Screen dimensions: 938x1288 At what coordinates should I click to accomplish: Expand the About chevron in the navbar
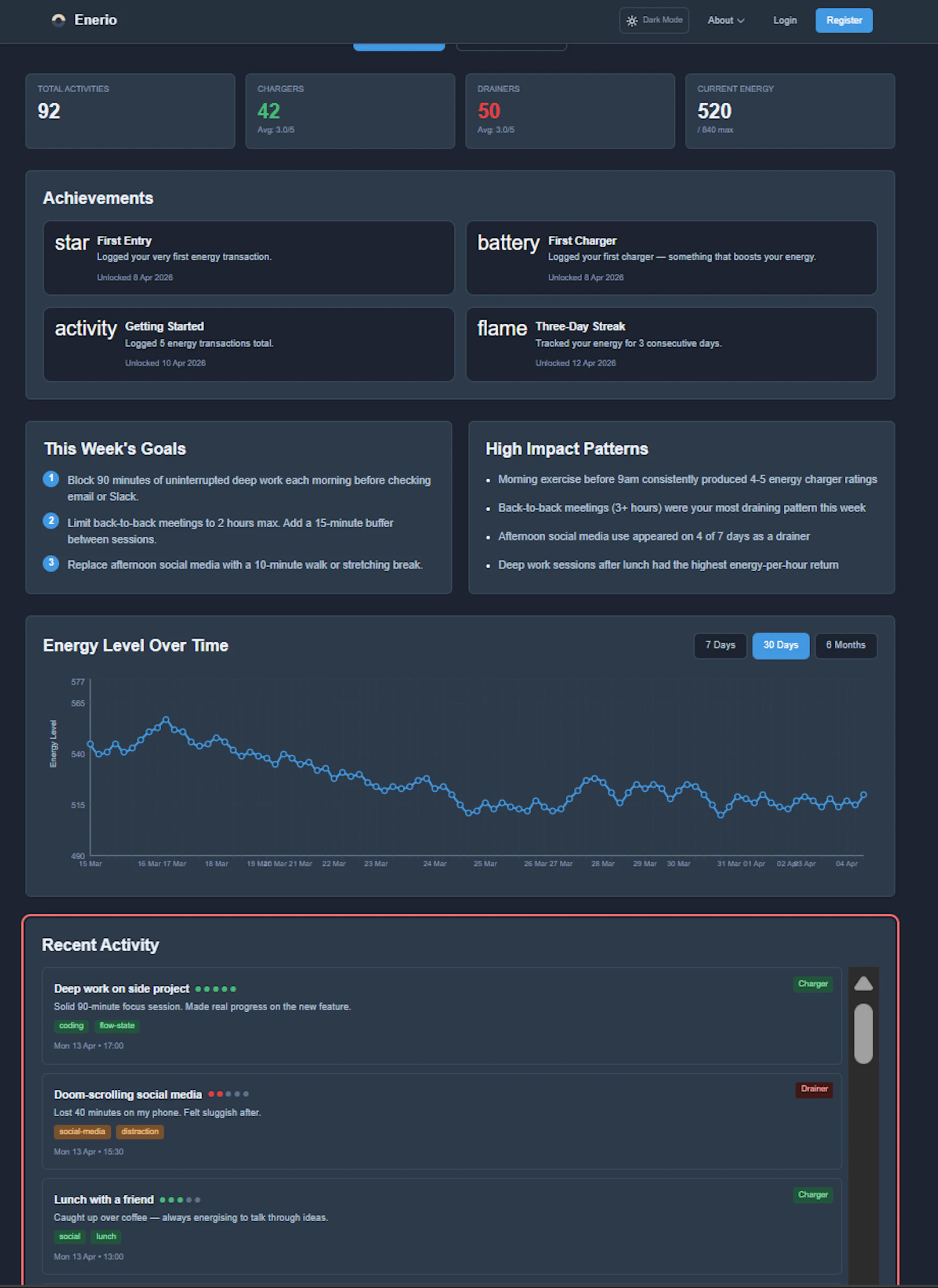click(x=741, y=21)
